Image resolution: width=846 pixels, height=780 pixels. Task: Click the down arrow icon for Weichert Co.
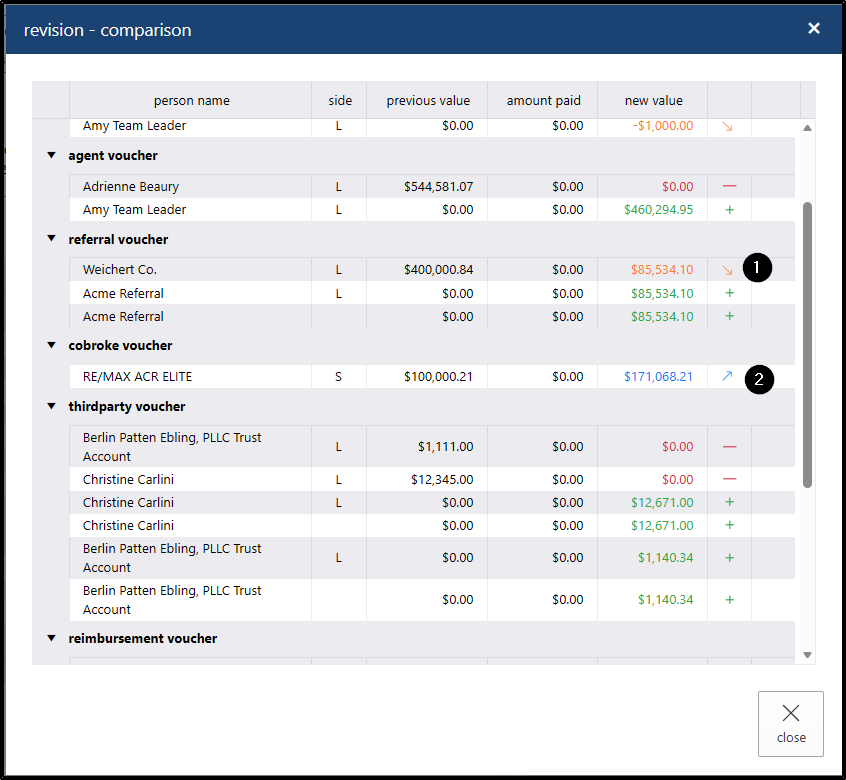(728, 270)
